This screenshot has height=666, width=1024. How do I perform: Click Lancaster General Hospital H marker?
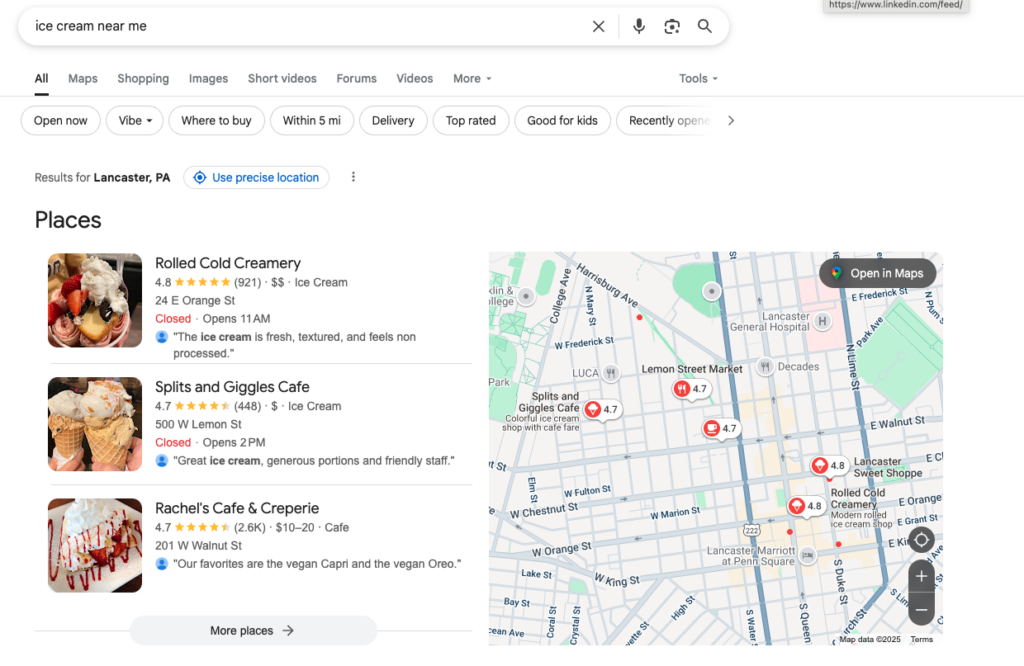[822, 321]
